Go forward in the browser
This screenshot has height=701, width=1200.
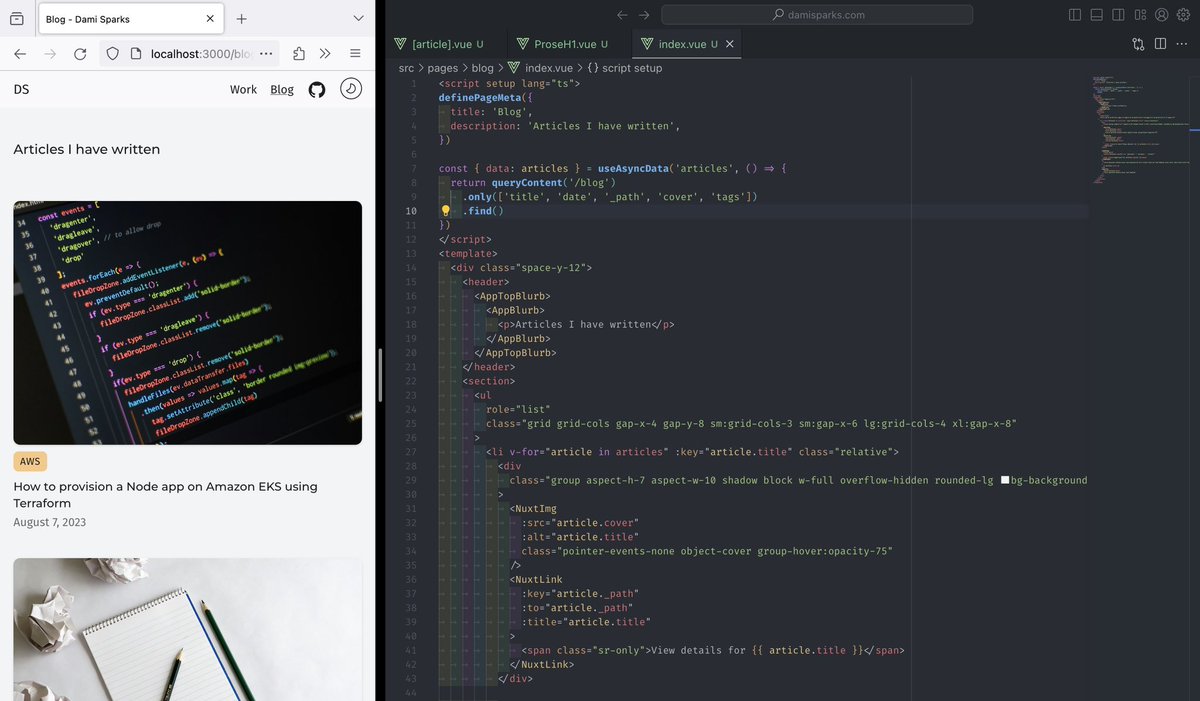pos(50,54)
